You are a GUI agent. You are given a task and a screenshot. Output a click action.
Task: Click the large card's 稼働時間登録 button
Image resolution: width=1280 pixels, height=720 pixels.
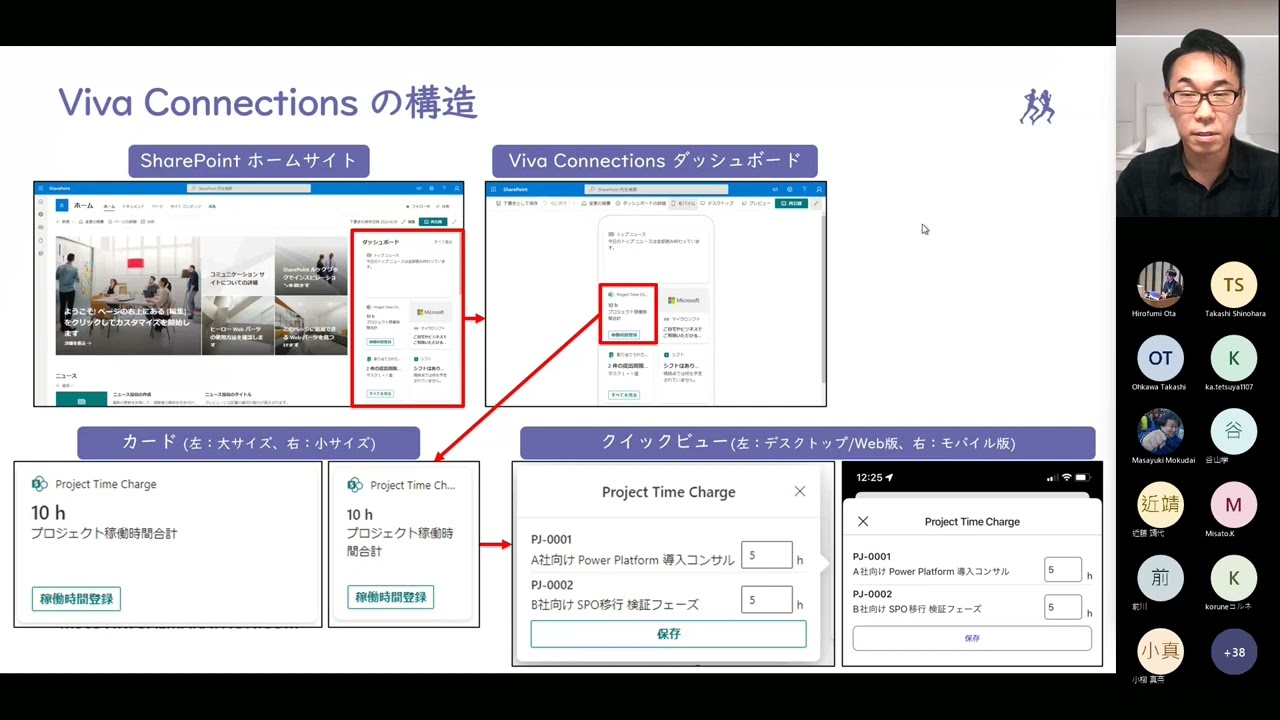[x=76, y=598]
